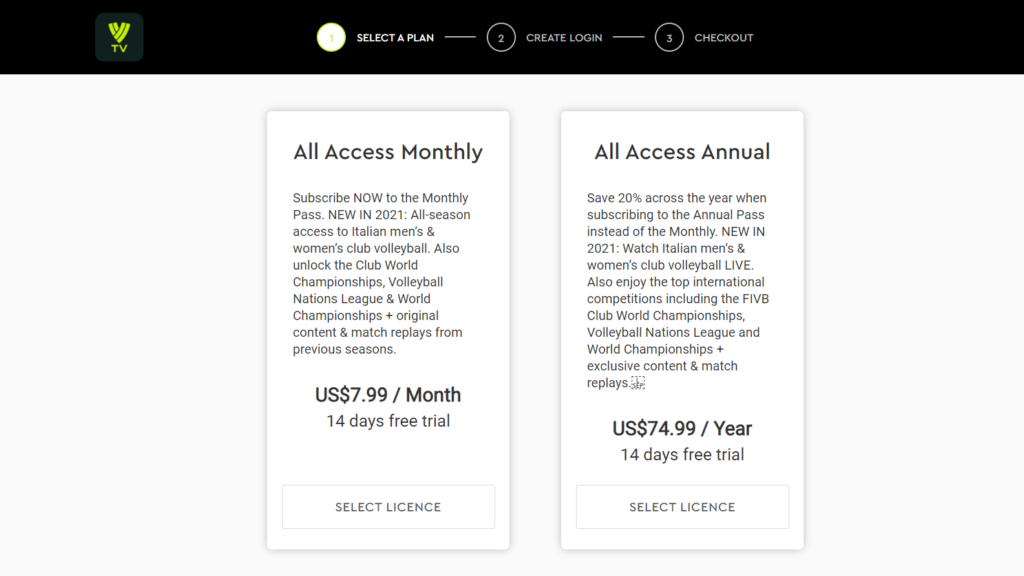Click the step 2 circle indicator
The width and height of the screenshot is (1024, 576).
point(501,37)
